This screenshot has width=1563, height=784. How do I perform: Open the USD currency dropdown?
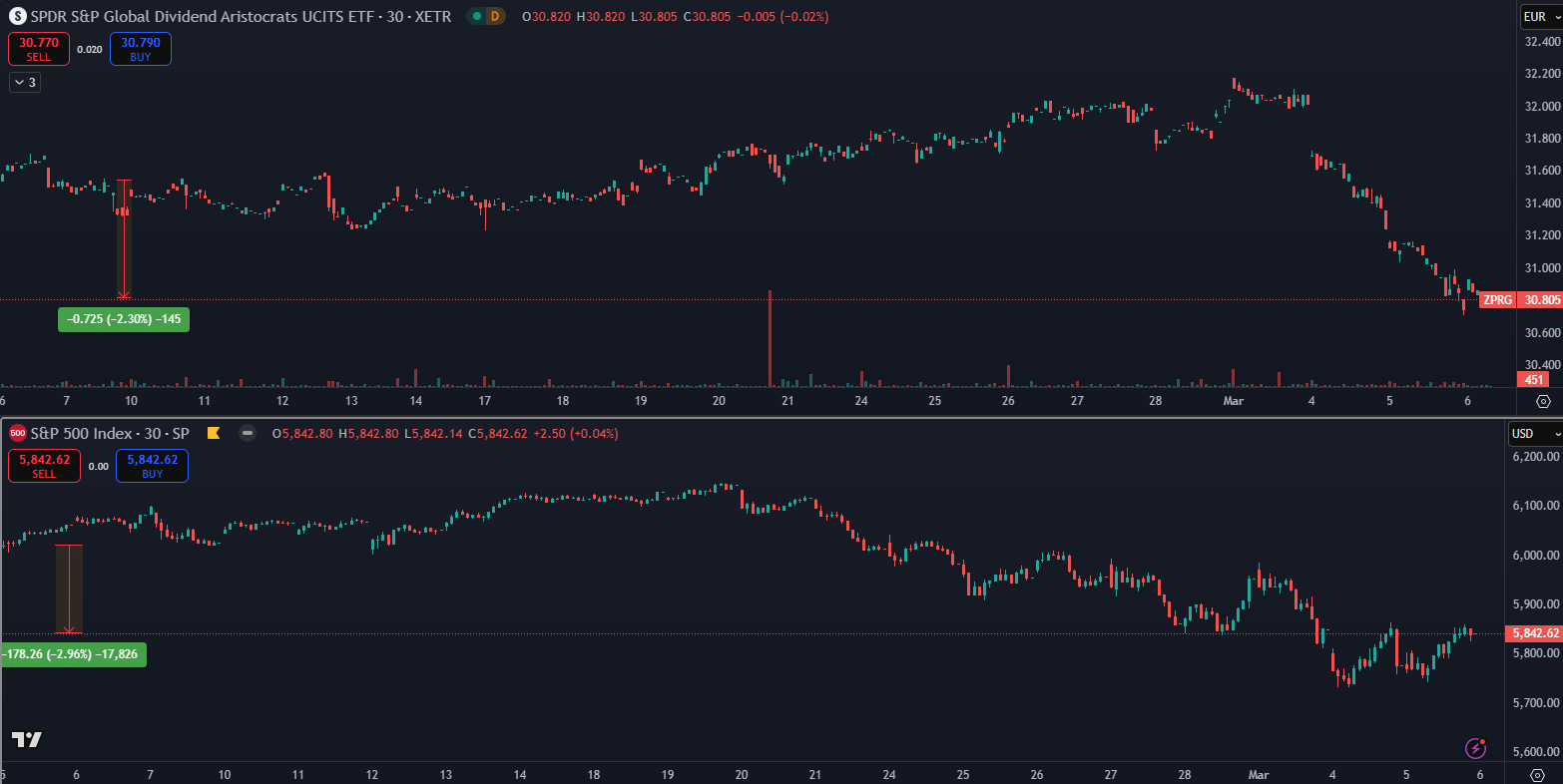point(1534,434)
